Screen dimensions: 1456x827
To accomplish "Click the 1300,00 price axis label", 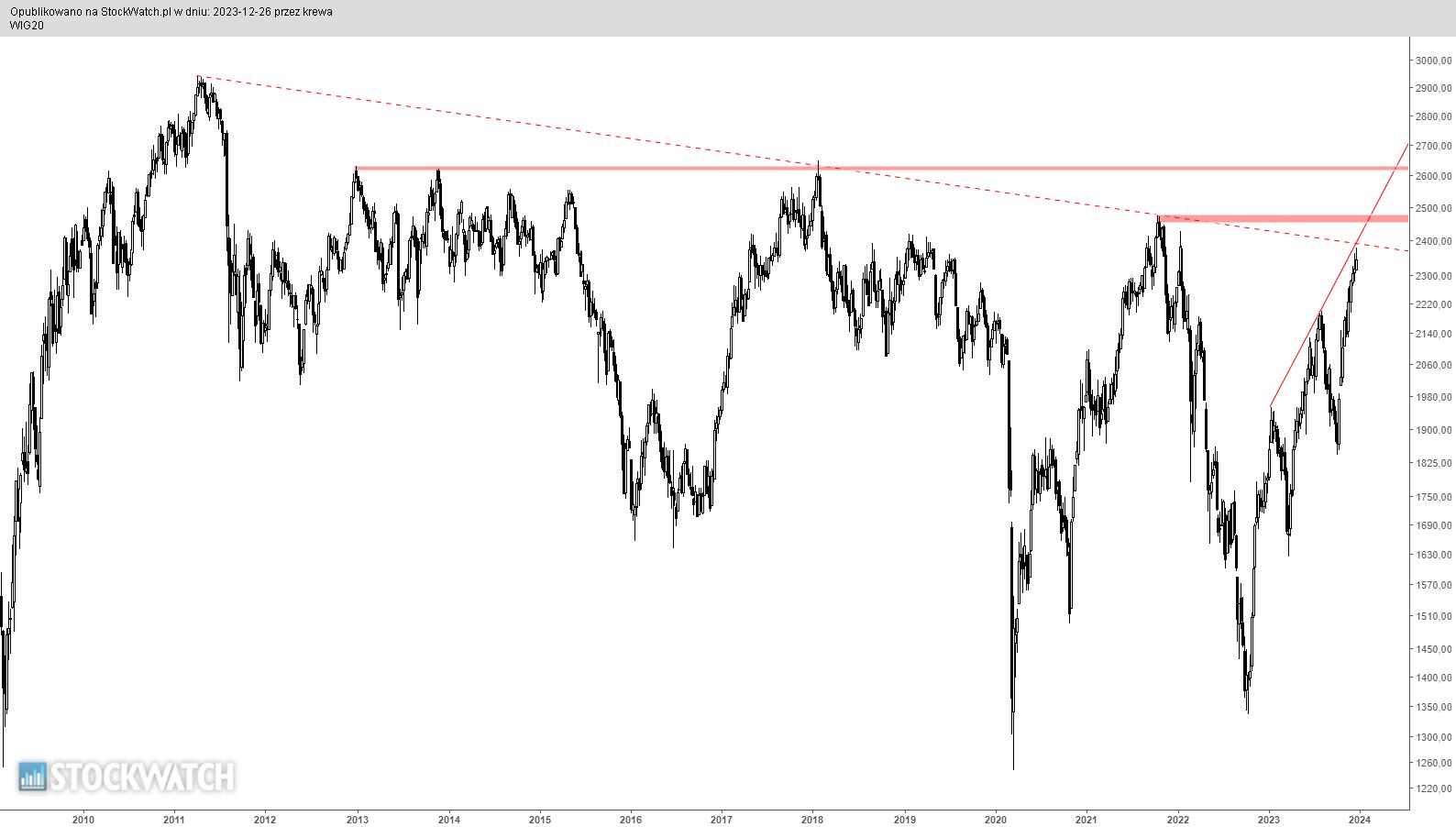I will point(1433,738).
